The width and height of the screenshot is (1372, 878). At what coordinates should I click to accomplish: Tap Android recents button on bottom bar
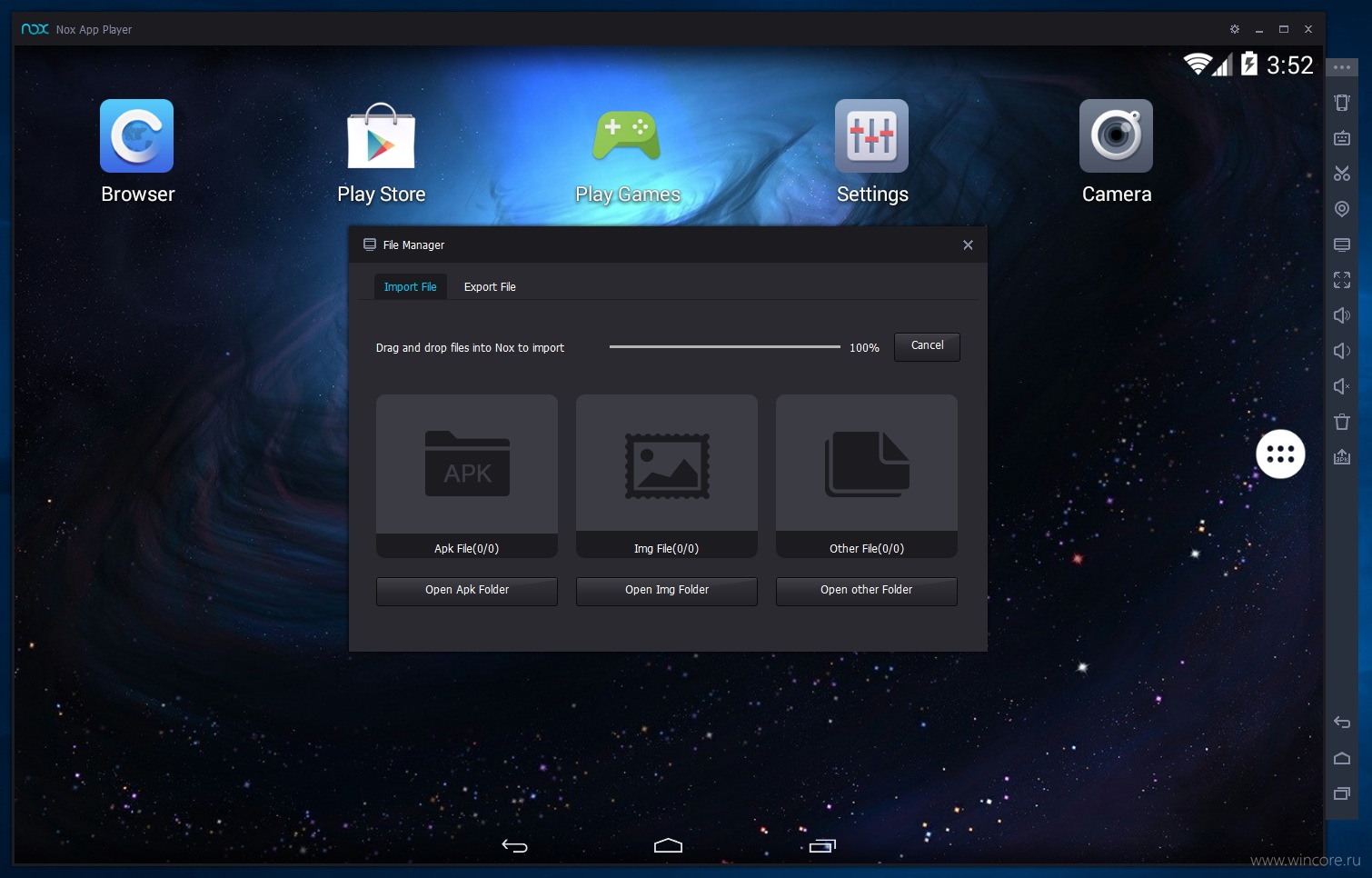point(821,846)
